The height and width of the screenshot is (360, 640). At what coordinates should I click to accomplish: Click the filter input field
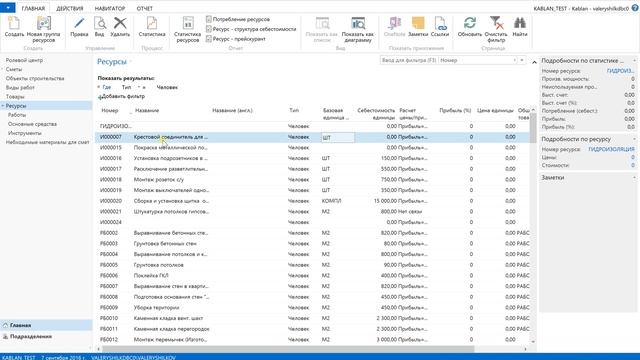tap(409, 60)
